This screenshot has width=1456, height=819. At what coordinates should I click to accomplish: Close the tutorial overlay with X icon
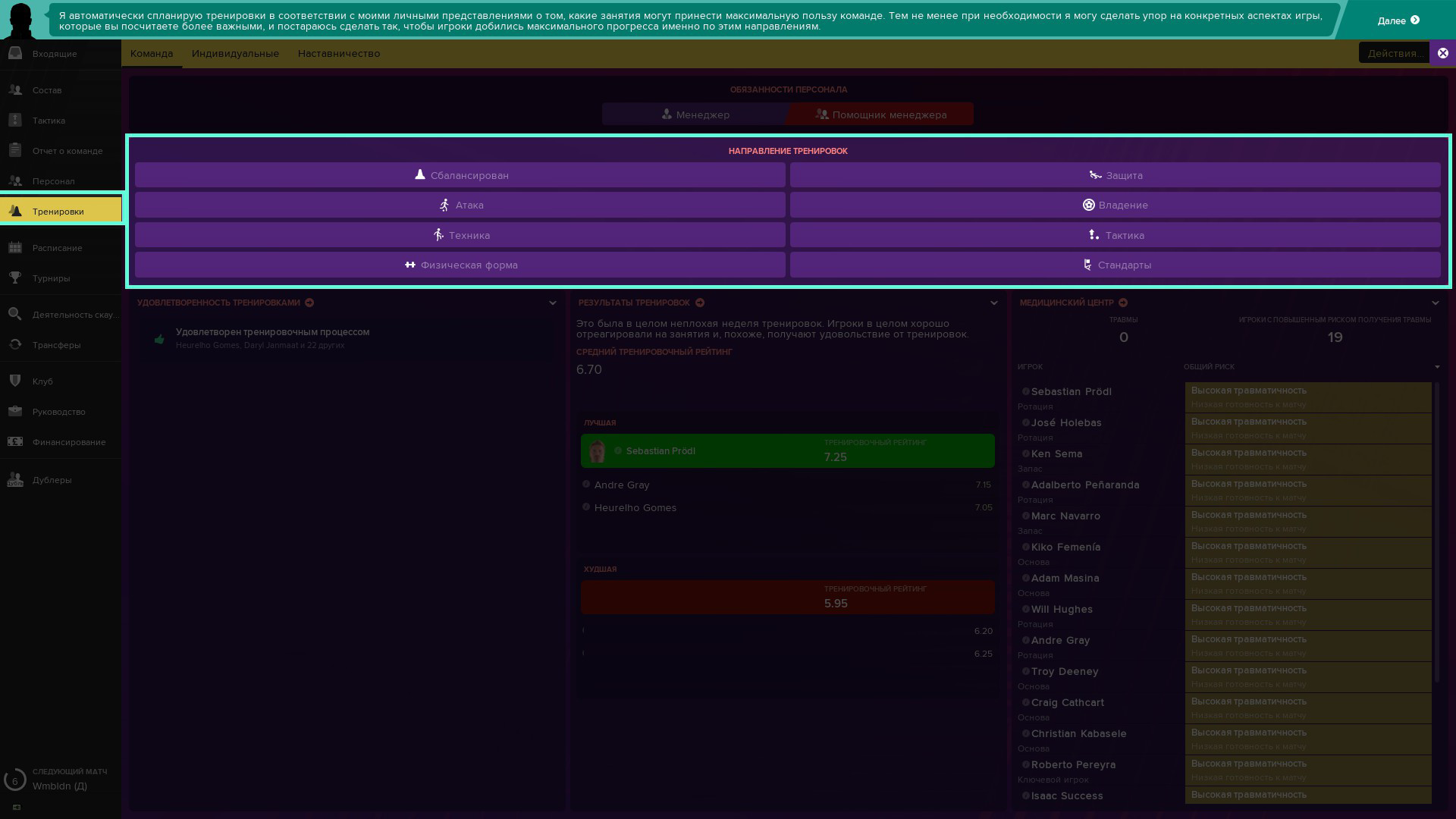point(1442,53)
